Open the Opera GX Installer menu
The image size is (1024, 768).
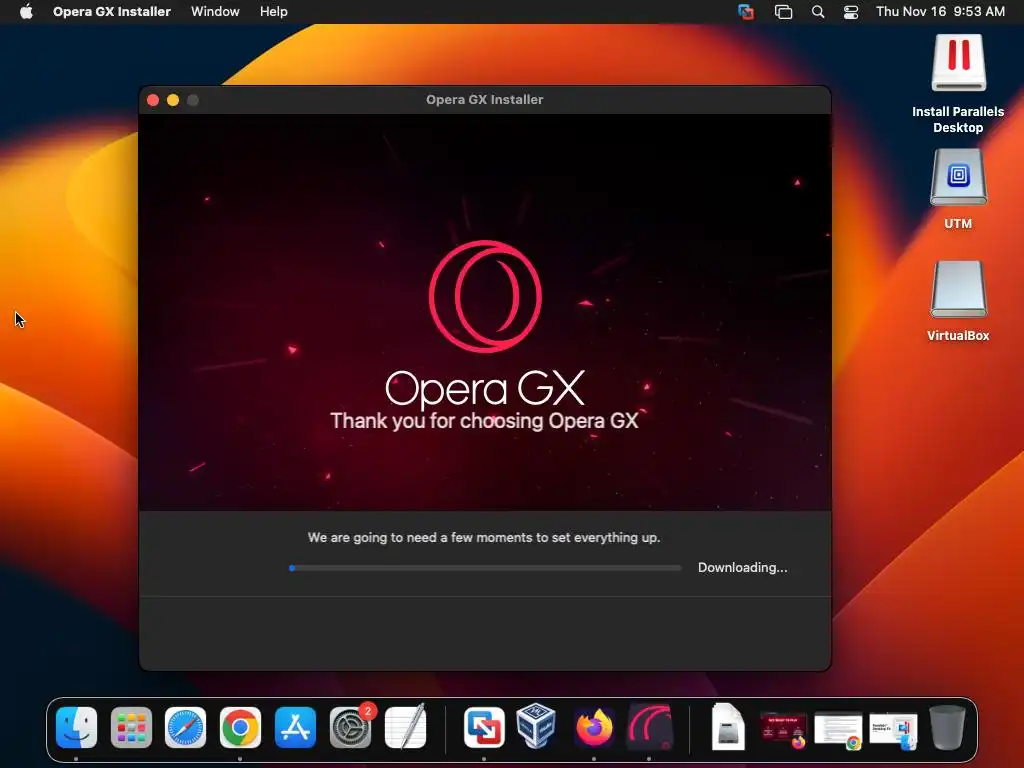112,12
